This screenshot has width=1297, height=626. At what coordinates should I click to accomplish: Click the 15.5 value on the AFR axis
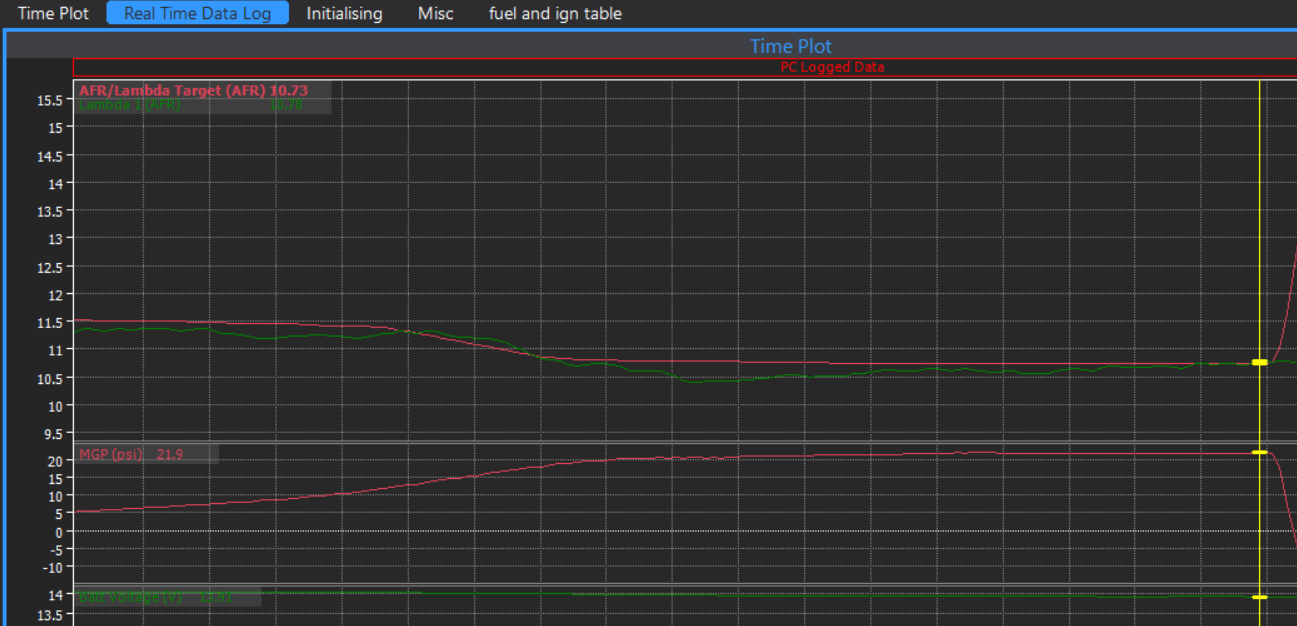[50, 100]
